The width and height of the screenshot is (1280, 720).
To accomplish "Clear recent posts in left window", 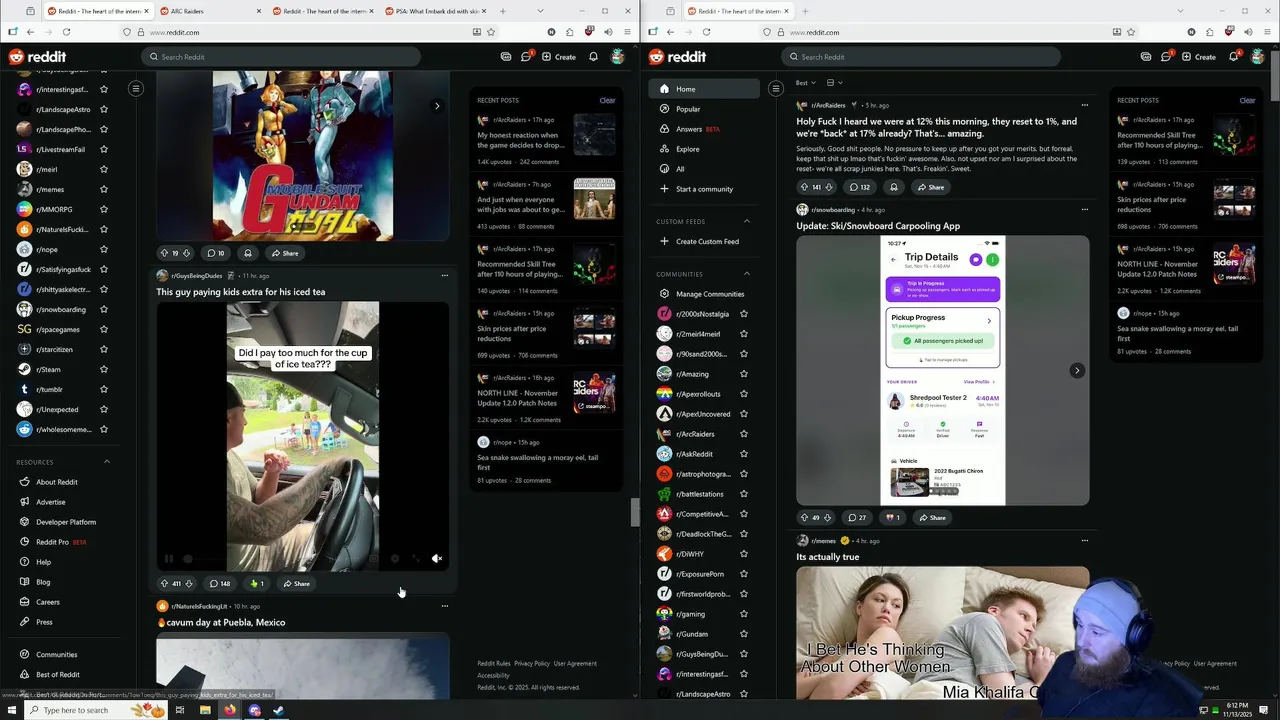I will [607, 101].
